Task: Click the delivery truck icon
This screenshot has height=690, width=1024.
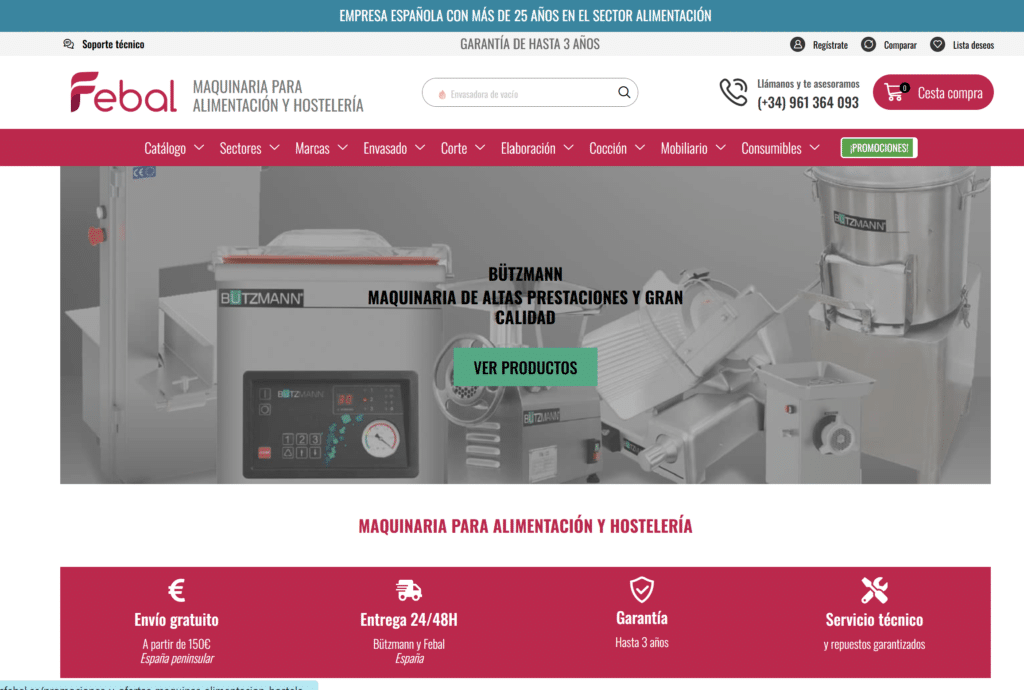Action: [409, 590]
